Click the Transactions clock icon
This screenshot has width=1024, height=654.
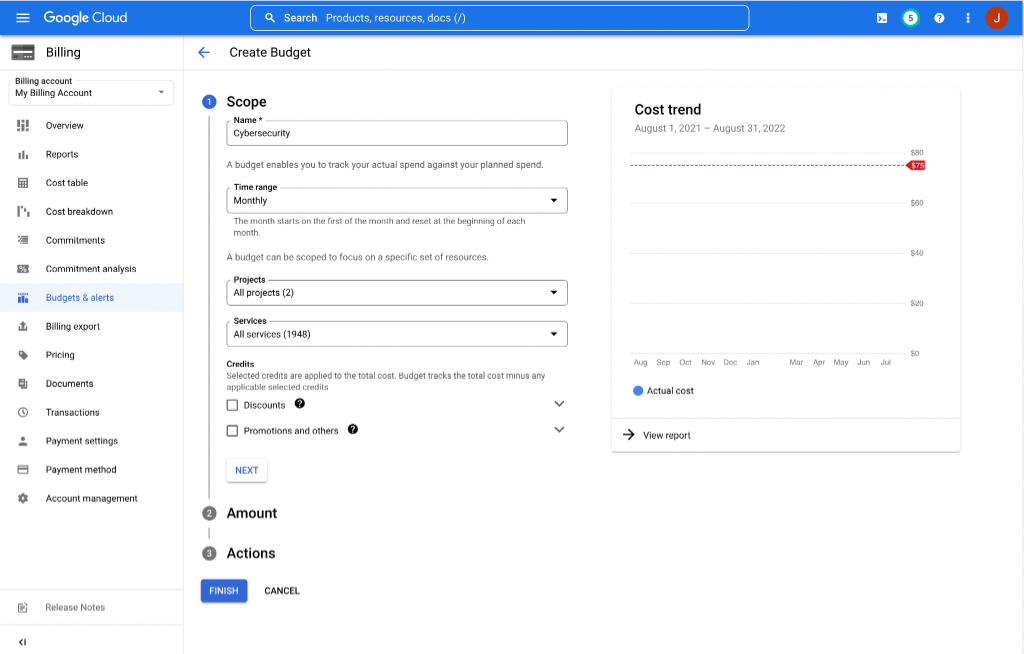click(x=23, y=412)
